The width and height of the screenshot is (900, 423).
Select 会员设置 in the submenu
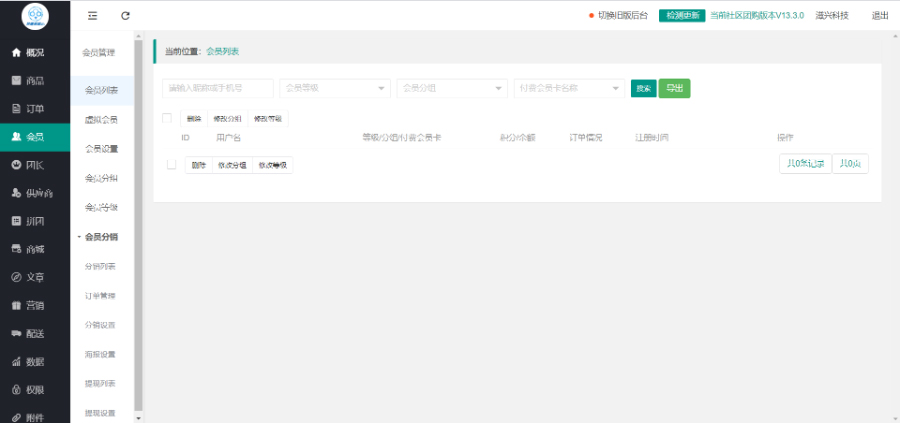pyautogui.click(x=101, y=149)
